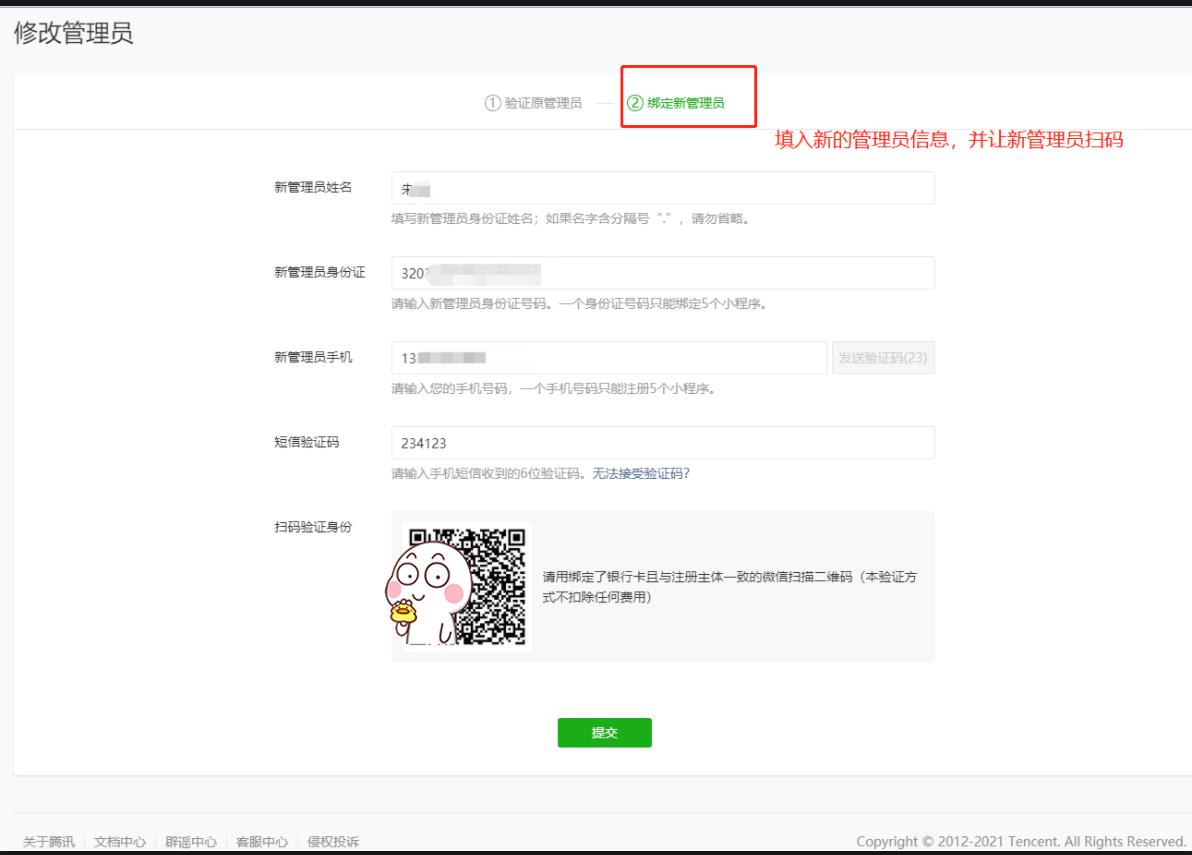Click the QR code image for identity verification
This screenshot has width=1192, height=855.
click(x=466, y=587)
